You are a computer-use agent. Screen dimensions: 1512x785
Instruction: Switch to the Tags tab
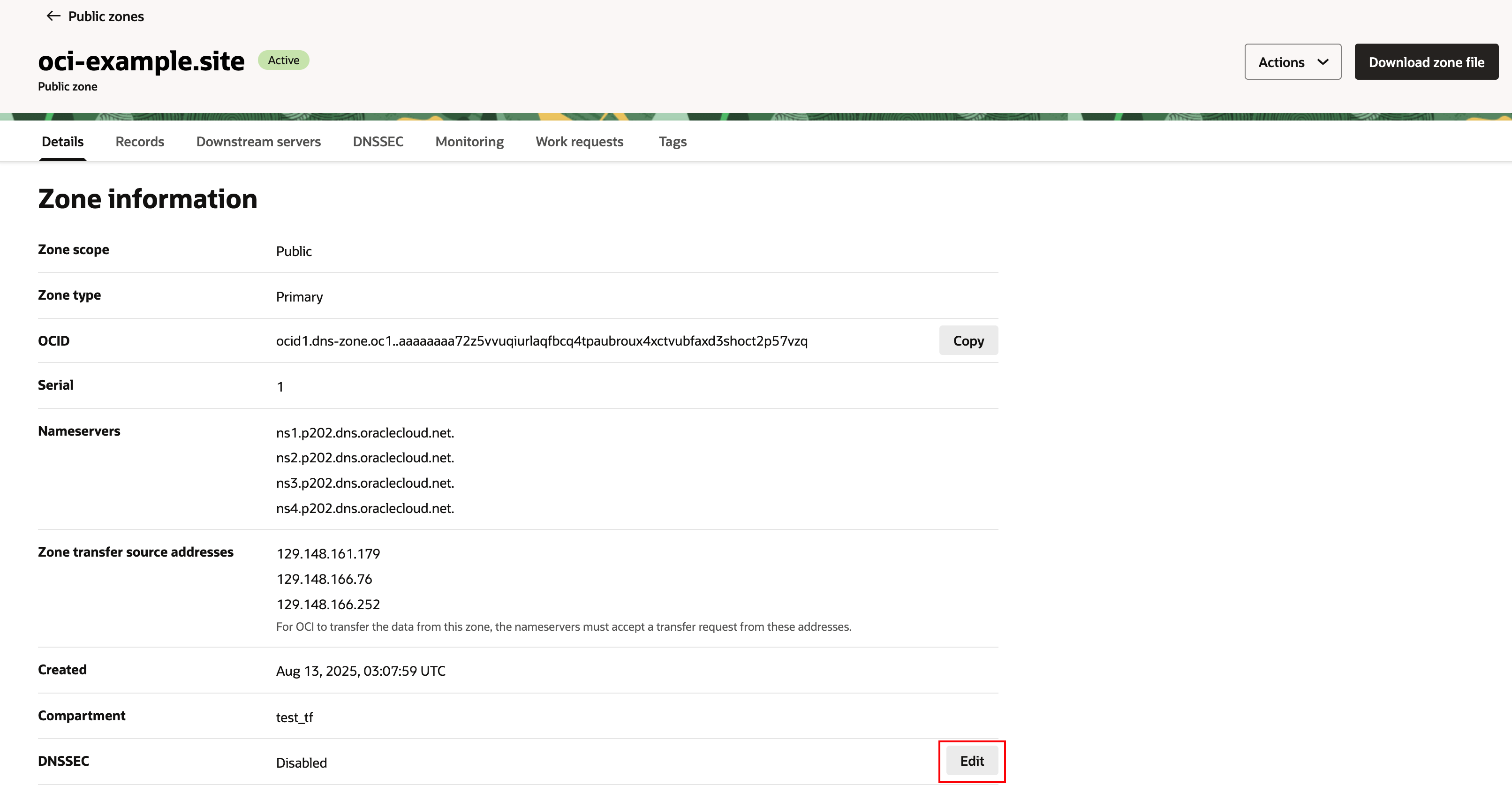672,142
